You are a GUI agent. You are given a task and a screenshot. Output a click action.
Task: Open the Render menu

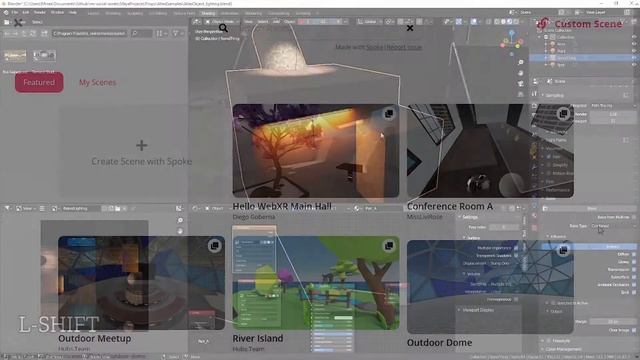click(40, 13)
